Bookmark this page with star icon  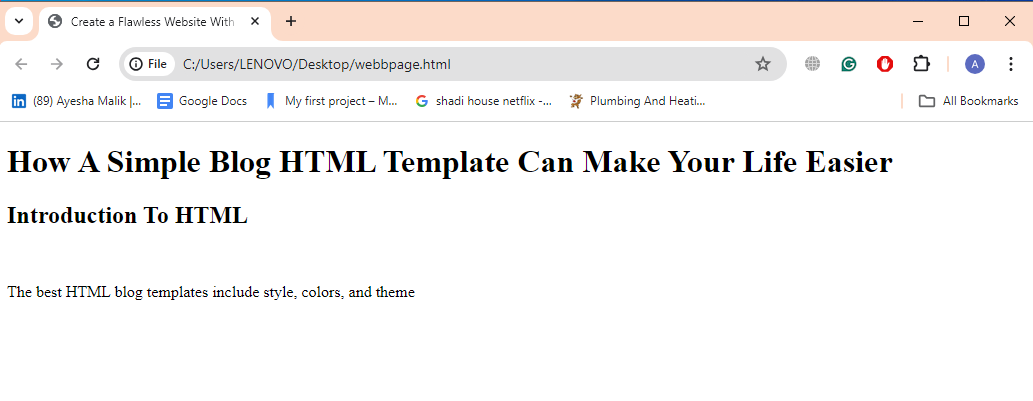[762, 64]
